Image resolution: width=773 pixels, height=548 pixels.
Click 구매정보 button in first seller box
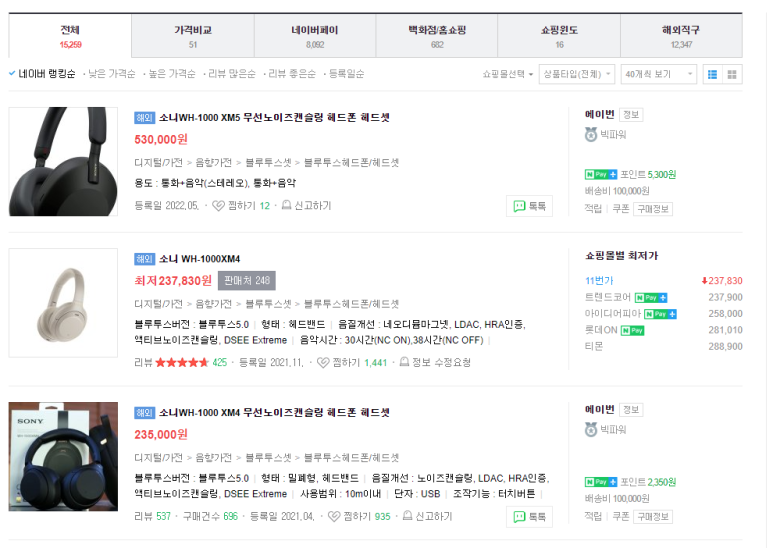tap(653, 209)
